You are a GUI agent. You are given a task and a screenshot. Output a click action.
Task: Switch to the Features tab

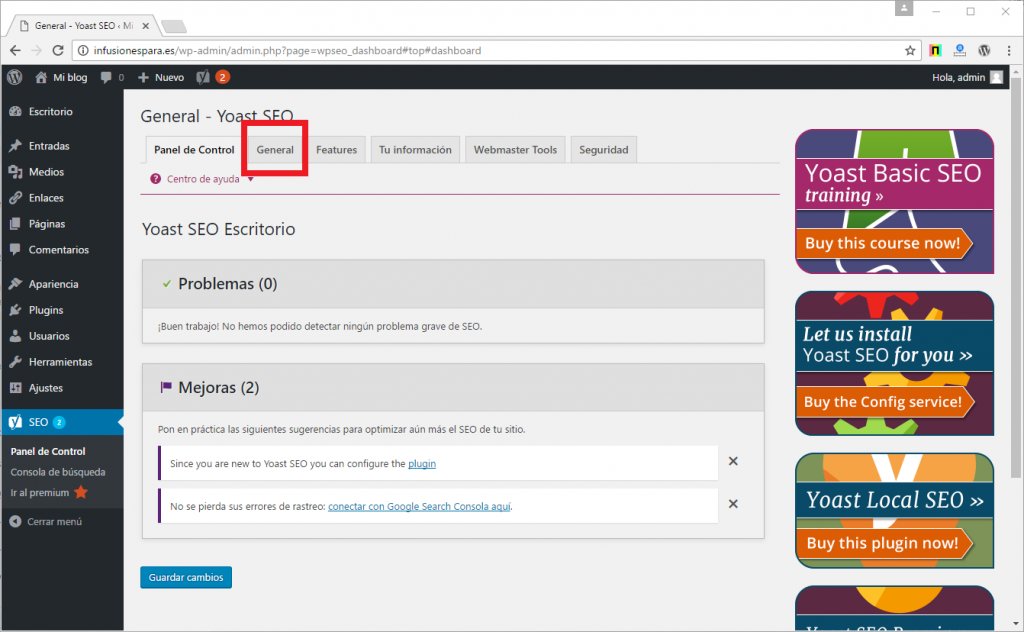pyautogui.click(x=336, y=150)
